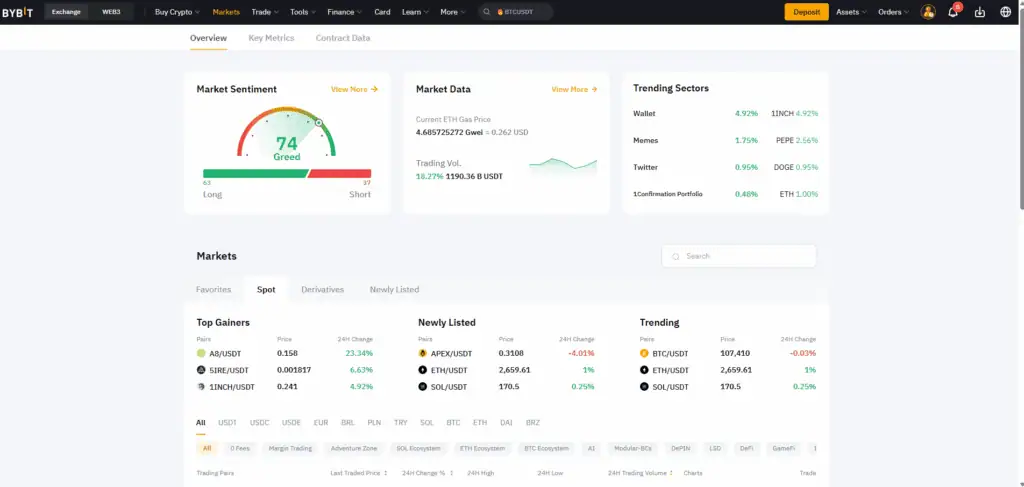Screen dimensions: 1024x487
Task: Click the Long/Short ratio bar
Action: 286,173
